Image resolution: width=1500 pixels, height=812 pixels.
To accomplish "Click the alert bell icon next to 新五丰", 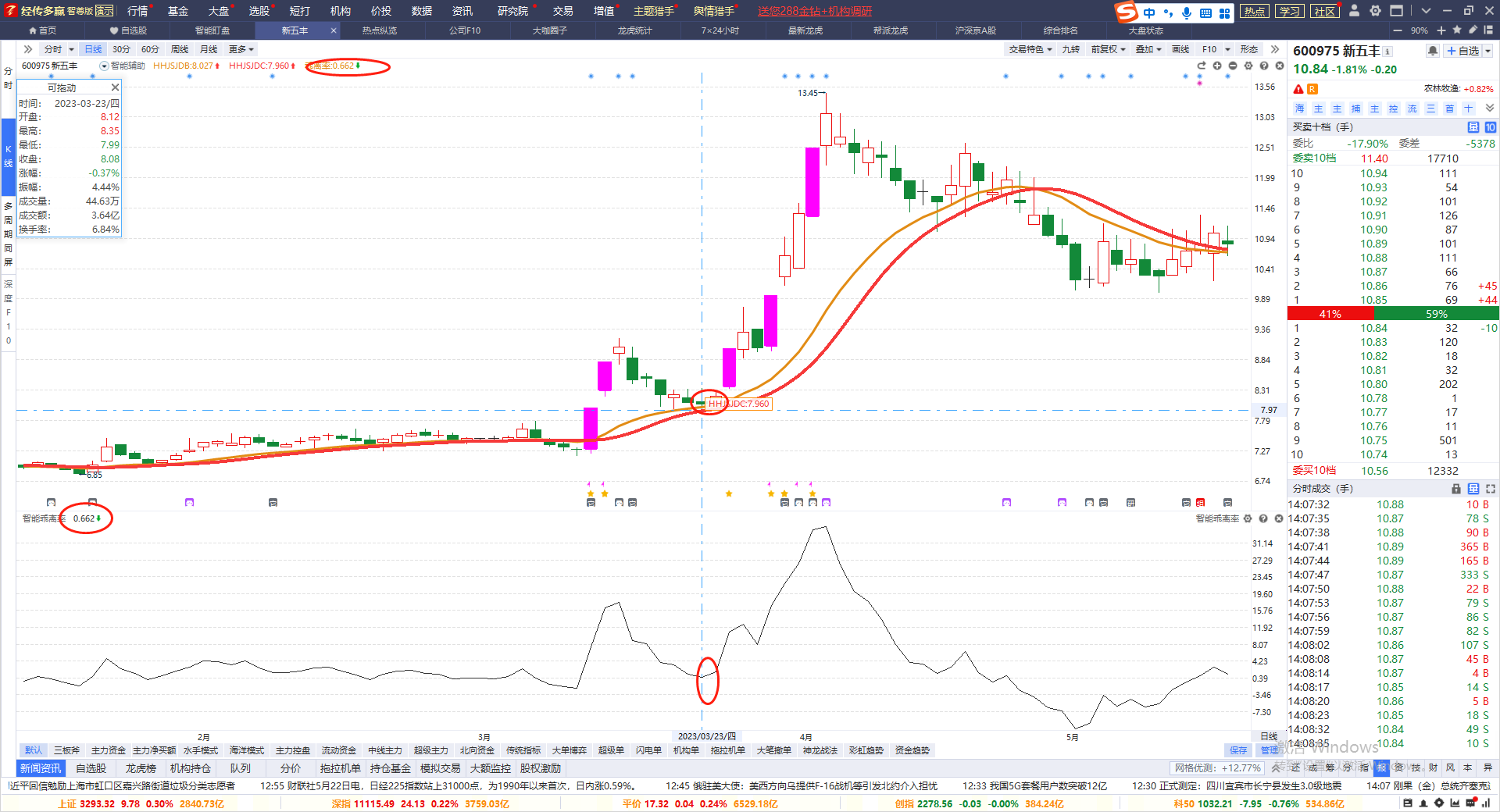I will click(1432, 51).
